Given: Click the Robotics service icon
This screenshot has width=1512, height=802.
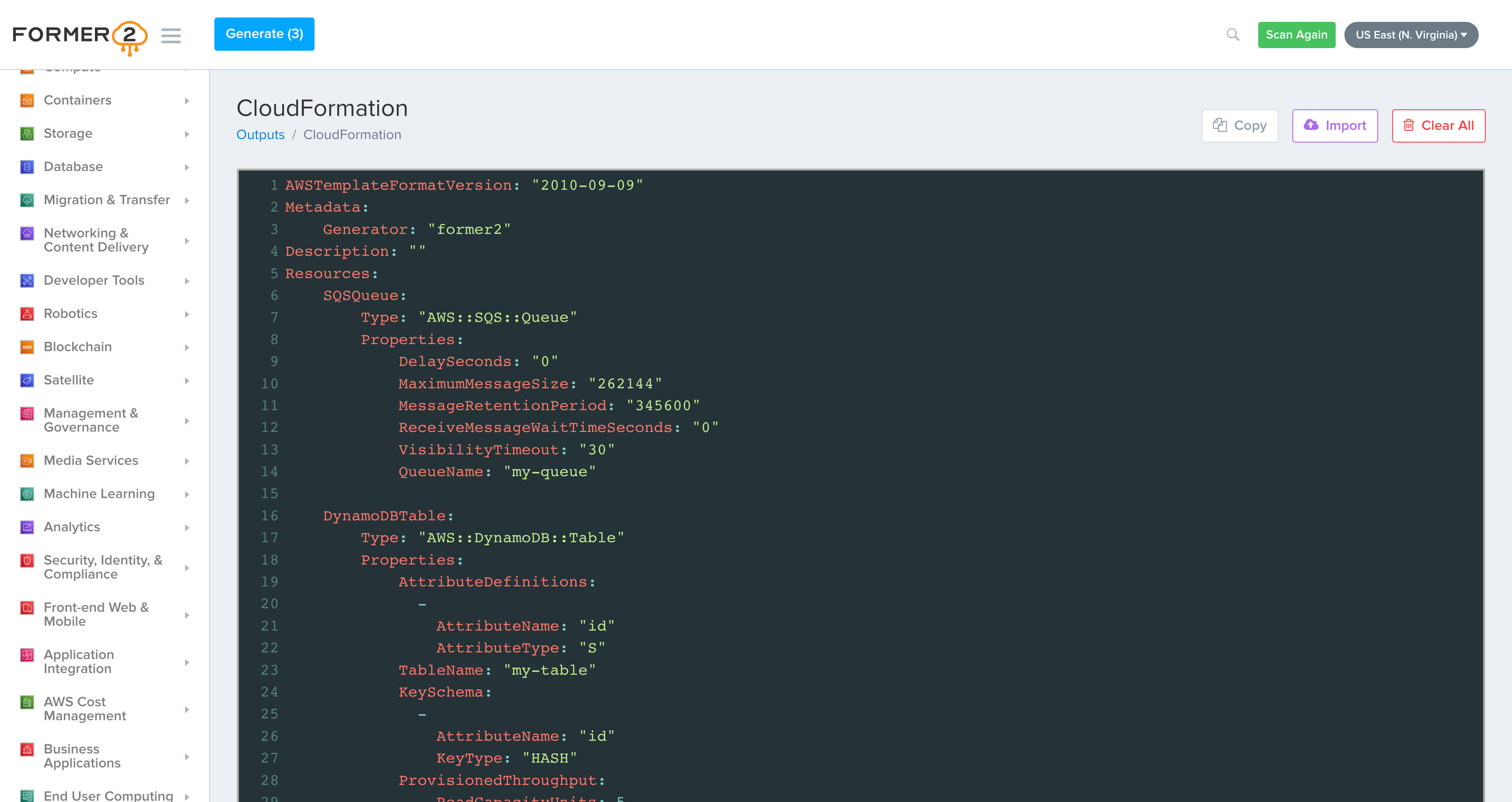Looking at the screenshot, I should pyautogui.click(x=27, y=313).
